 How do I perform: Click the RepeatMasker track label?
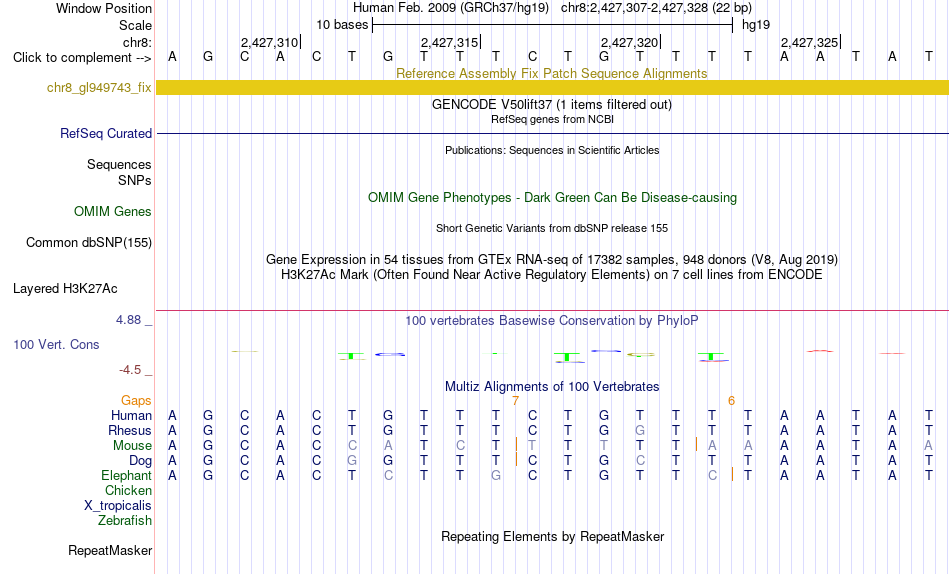coord(110,550)
